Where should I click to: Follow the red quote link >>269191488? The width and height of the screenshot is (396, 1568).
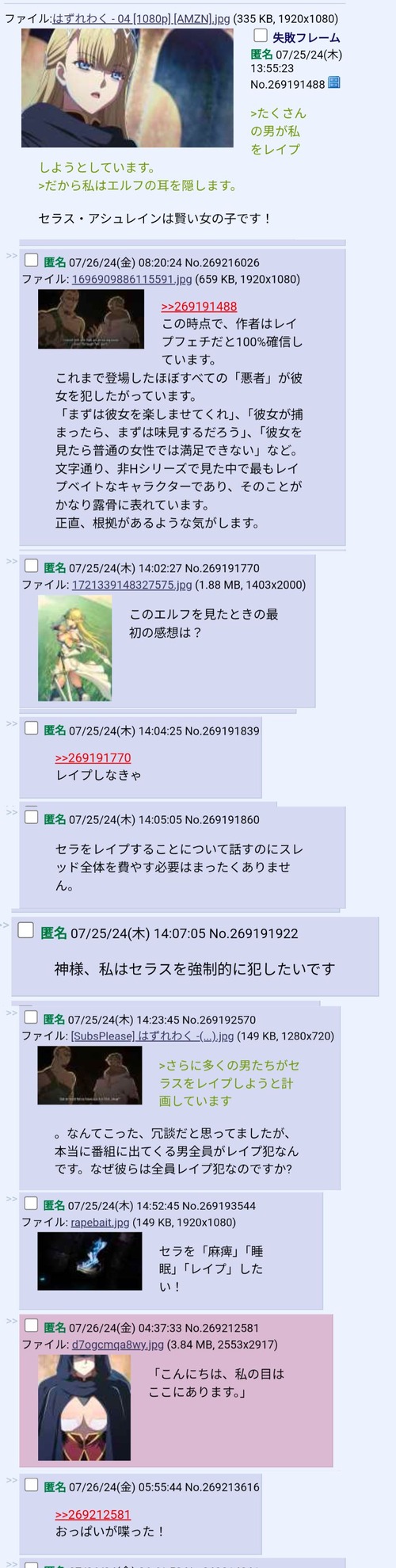tap(199, 307)
